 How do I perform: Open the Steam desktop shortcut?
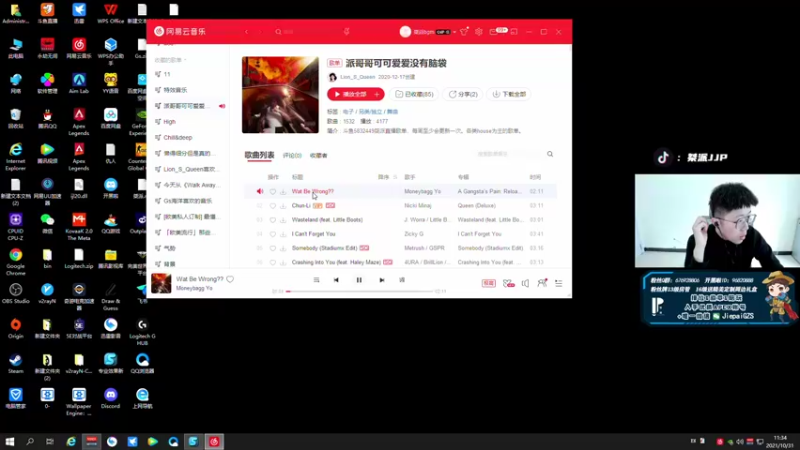point(15,364)
